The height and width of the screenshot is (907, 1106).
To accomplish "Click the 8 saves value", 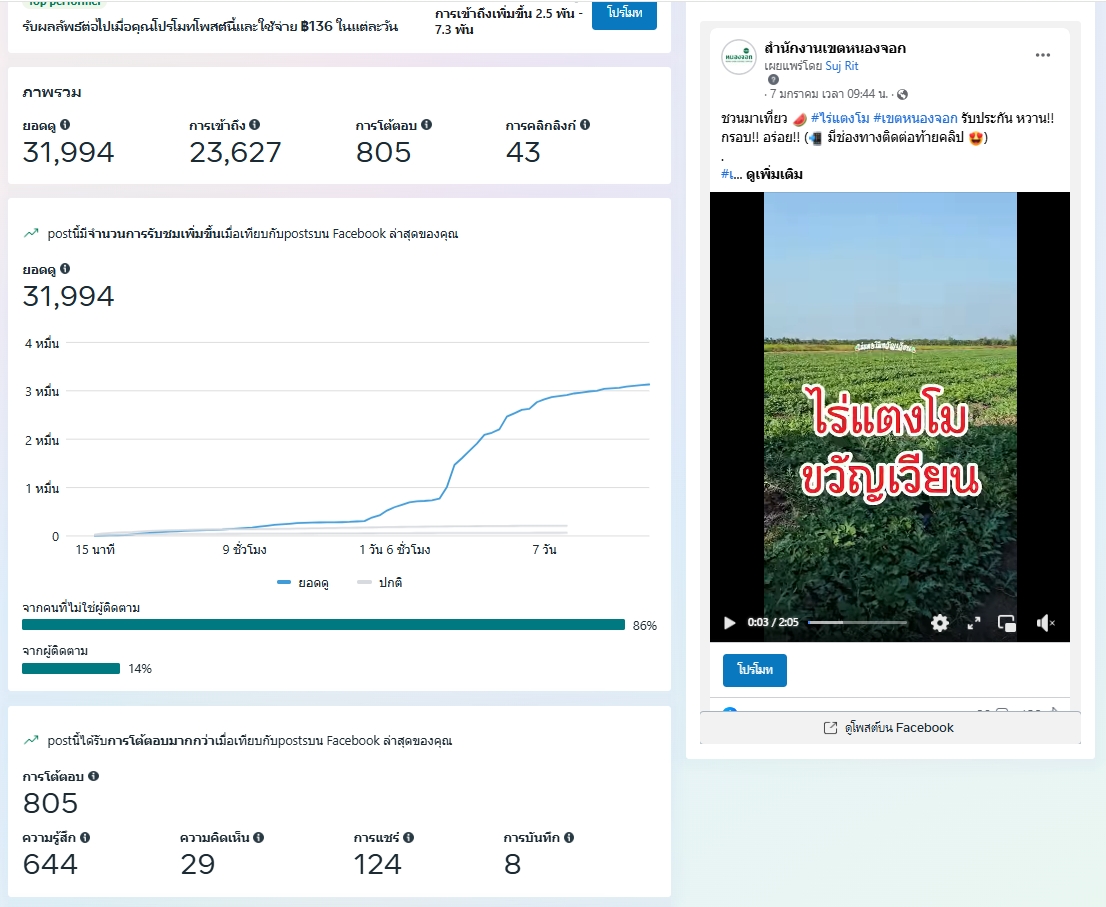I will [x=513, y=864].
